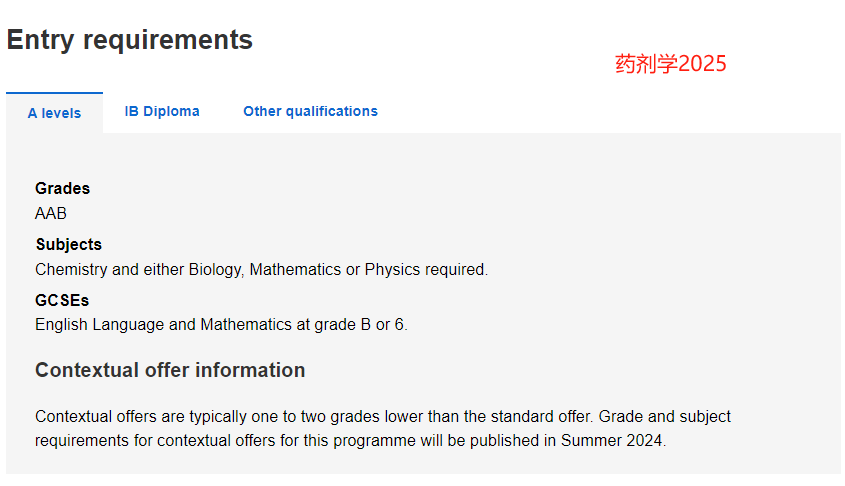Click the Subjects label

click(68, 244)
